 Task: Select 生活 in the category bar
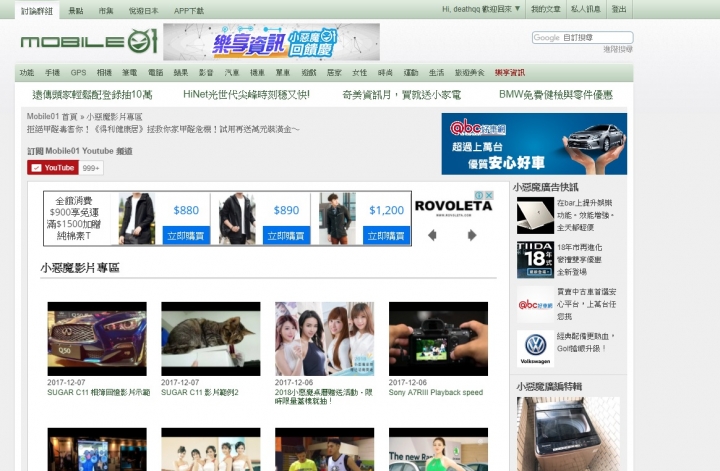click(437, 73)
